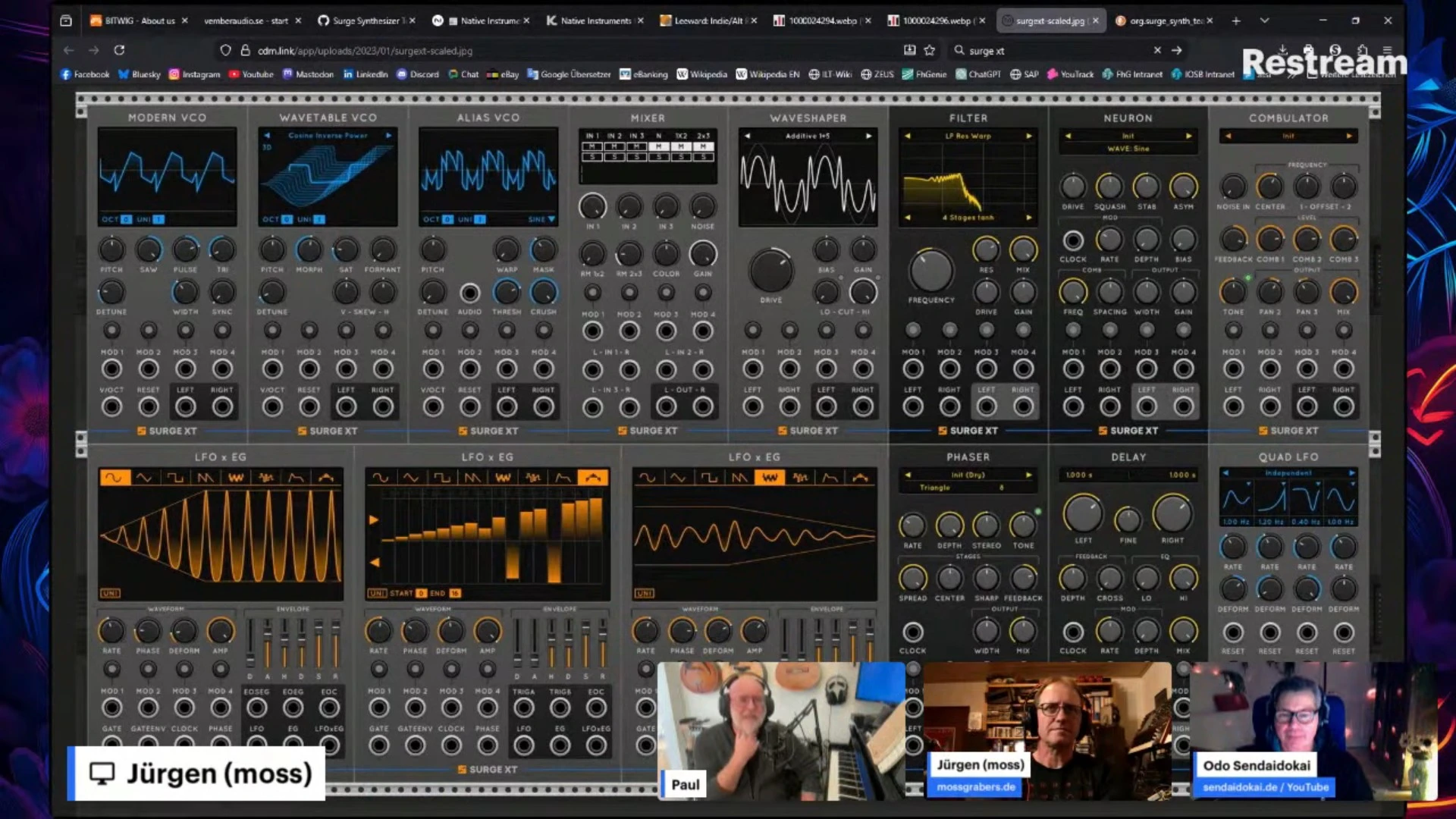Open the Discord bookmark
This screenshot has width=1456, height=819.
tap(418, 74)
